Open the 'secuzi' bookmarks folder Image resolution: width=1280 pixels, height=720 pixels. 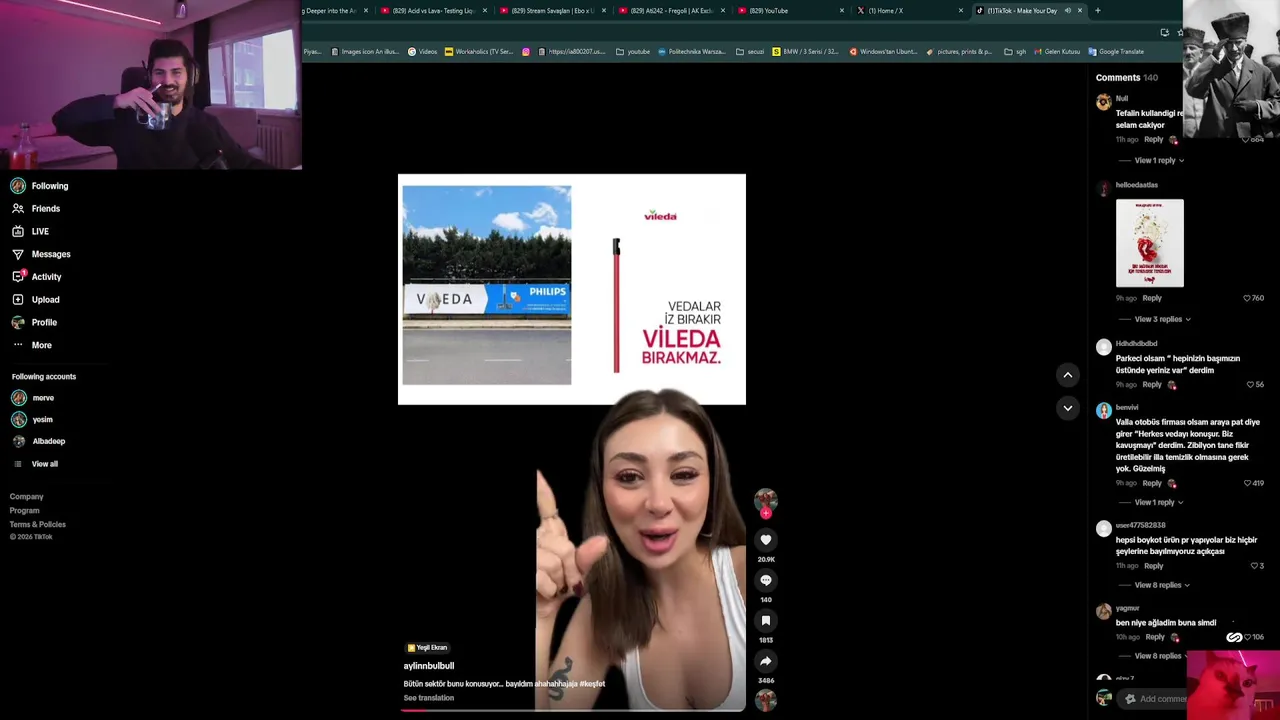pos(750,52)
